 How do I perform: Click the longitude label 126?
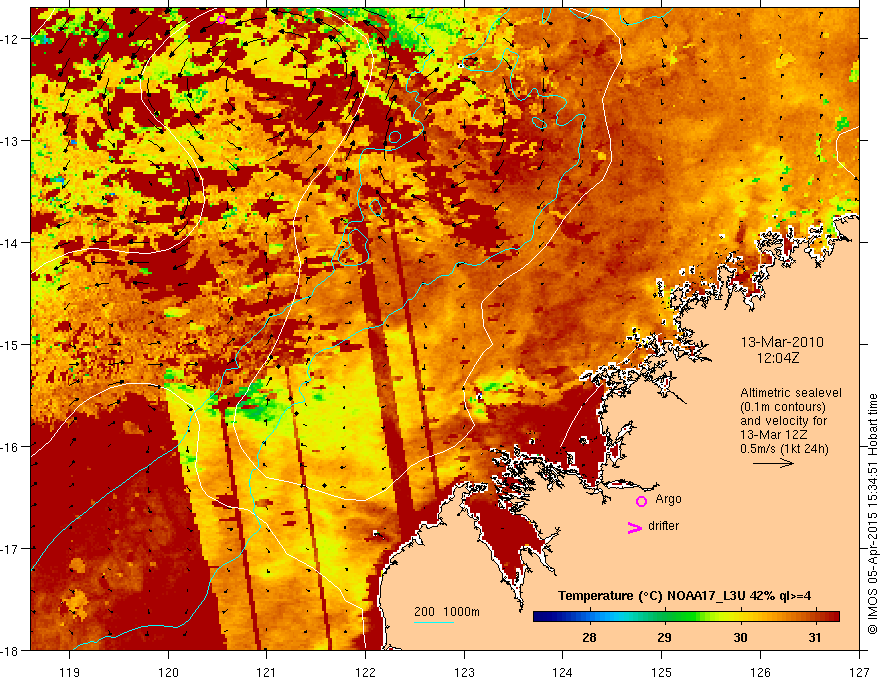click(x=760, y=672)
